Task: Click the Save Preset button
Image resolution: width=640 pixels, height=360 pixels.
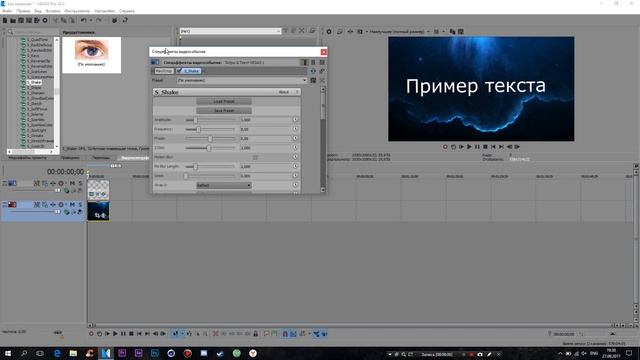Action: 224,111
